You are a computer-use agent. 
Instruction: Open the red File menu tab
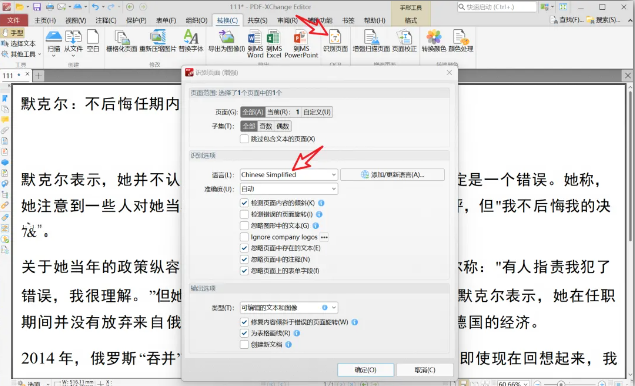14,20
